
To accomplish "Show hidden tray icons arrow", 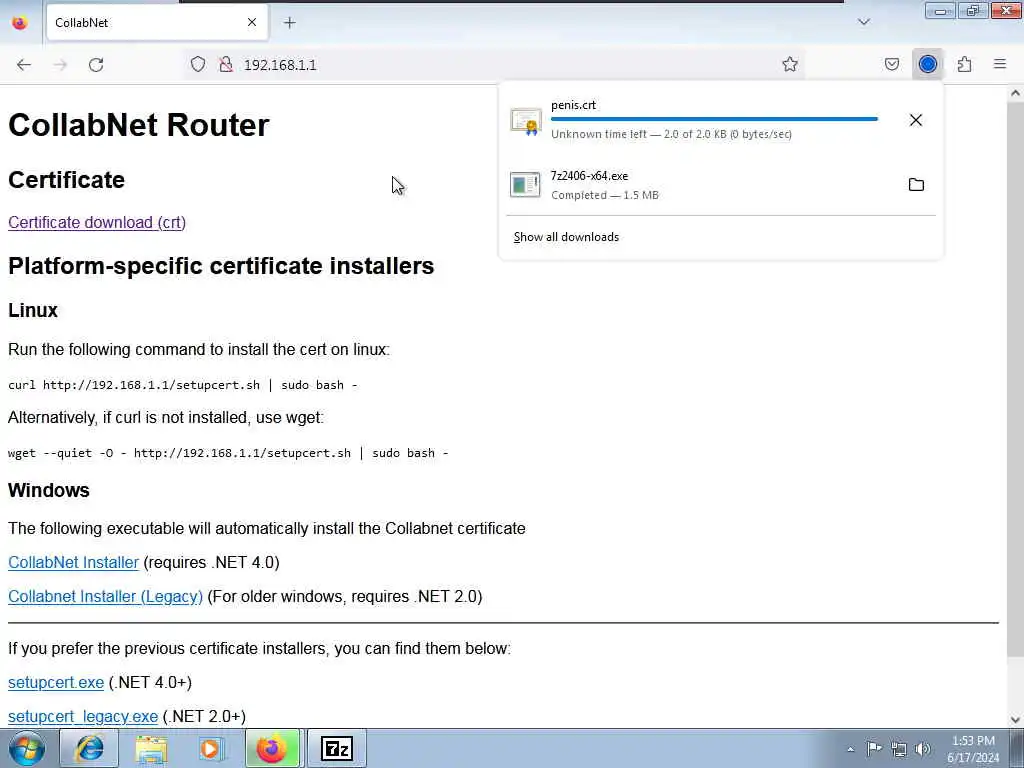I will (x=850, y=749).
